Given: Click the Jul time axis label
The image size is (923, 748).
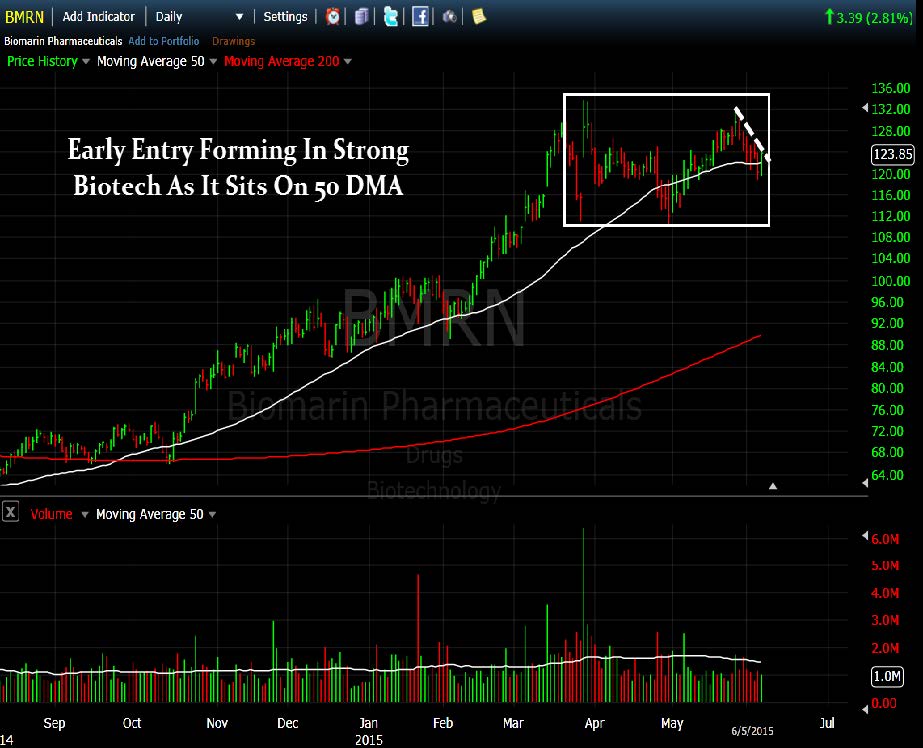Looking at the screenshot, I should click(x=827, y=723).
